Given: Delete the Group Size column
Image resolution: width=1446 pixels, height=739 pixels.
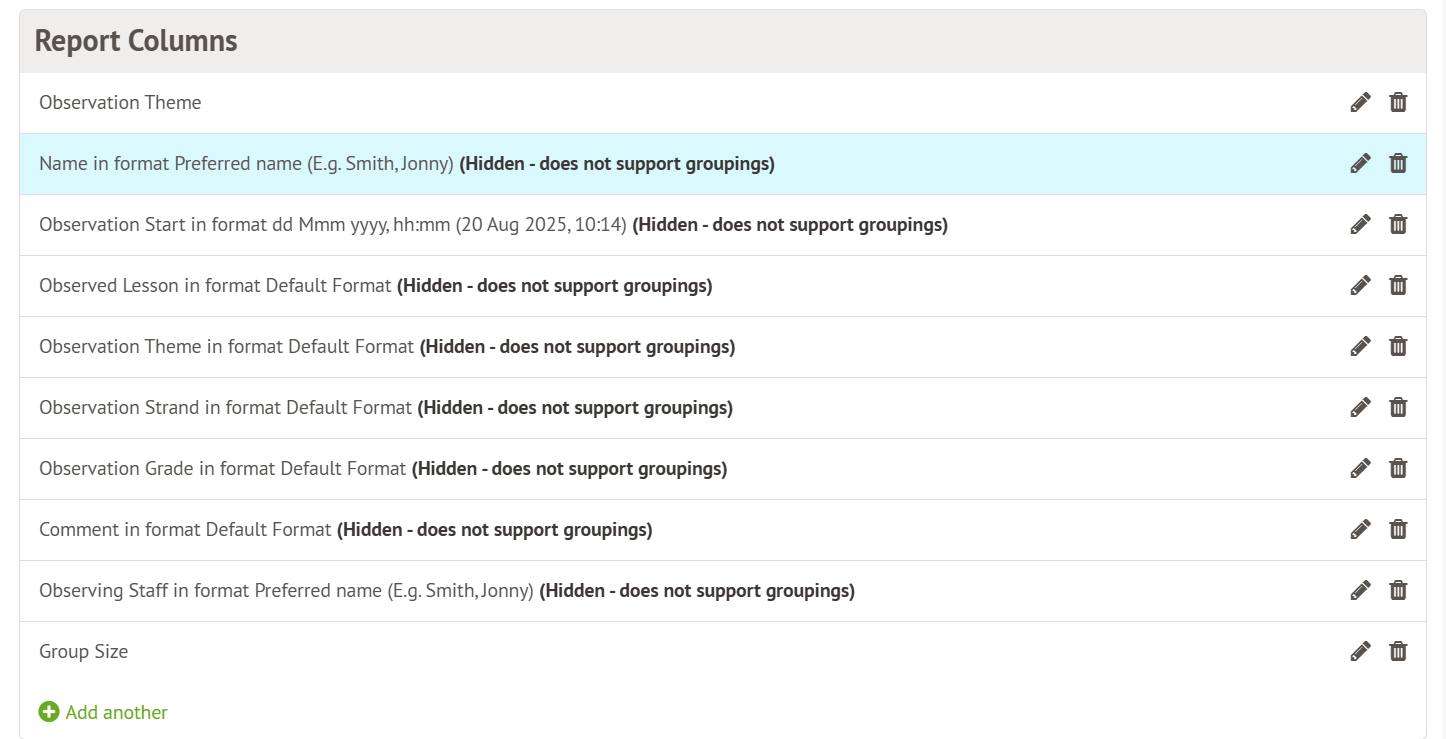Looking at the screenshot, I should click(x=1398, y=651).
